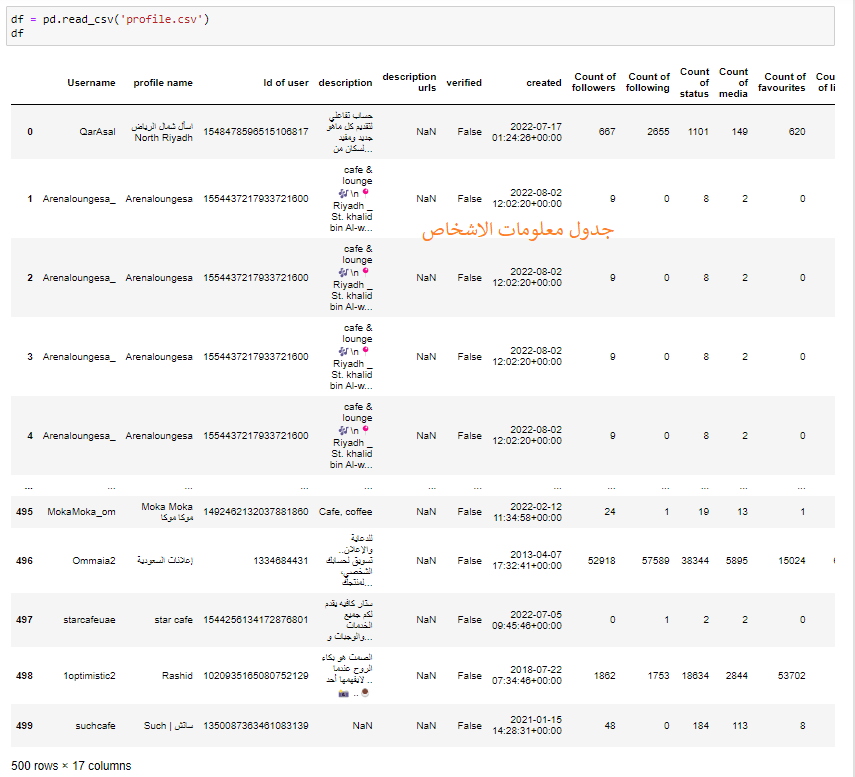The image size is (855, 777).
Task: Click media count 149
Action: pyautogui.click(x=739, y=132)
